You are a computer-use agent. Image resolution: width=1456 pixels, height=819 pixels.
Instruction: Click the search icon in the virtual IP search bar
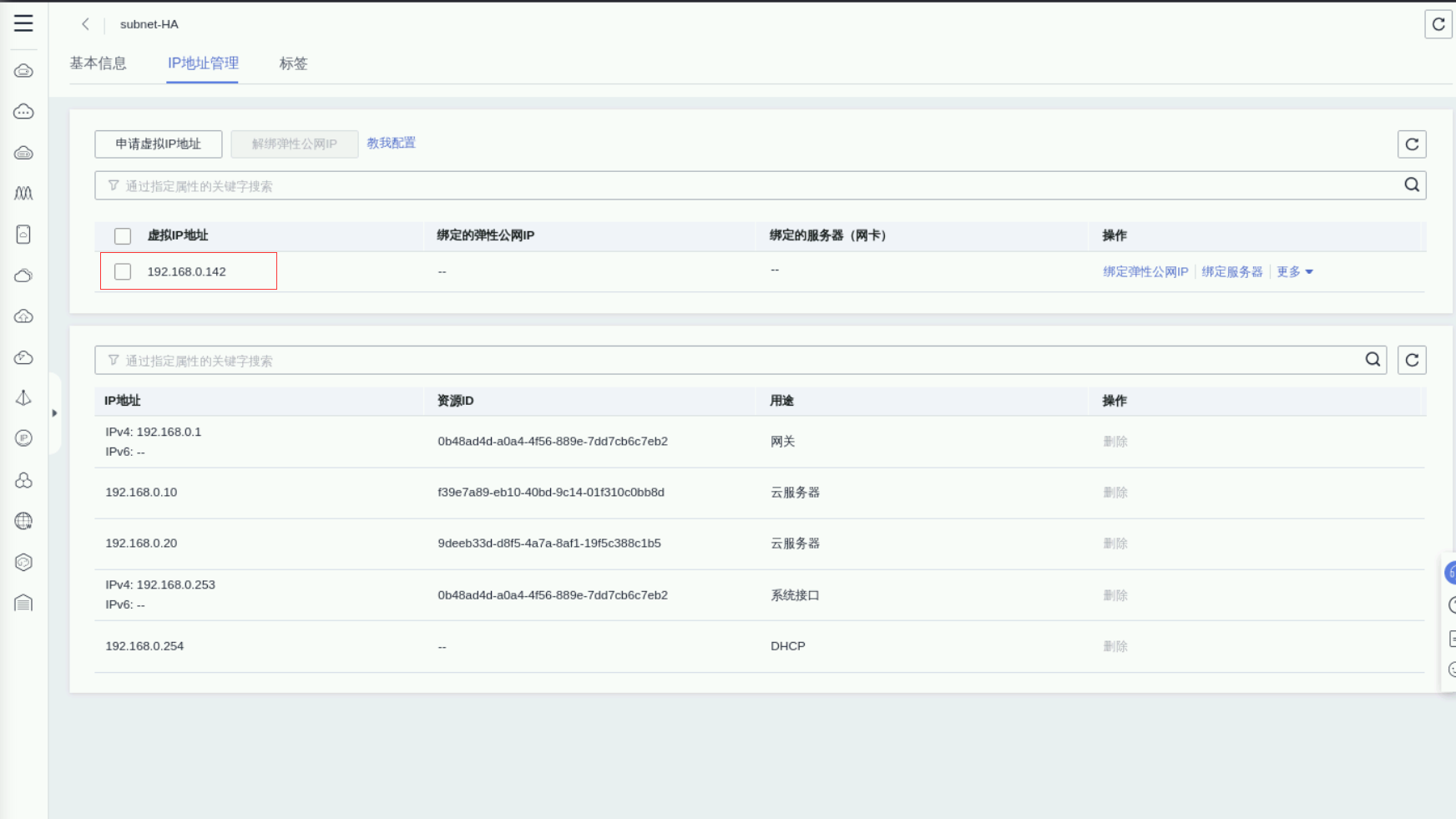point(1412,185)
